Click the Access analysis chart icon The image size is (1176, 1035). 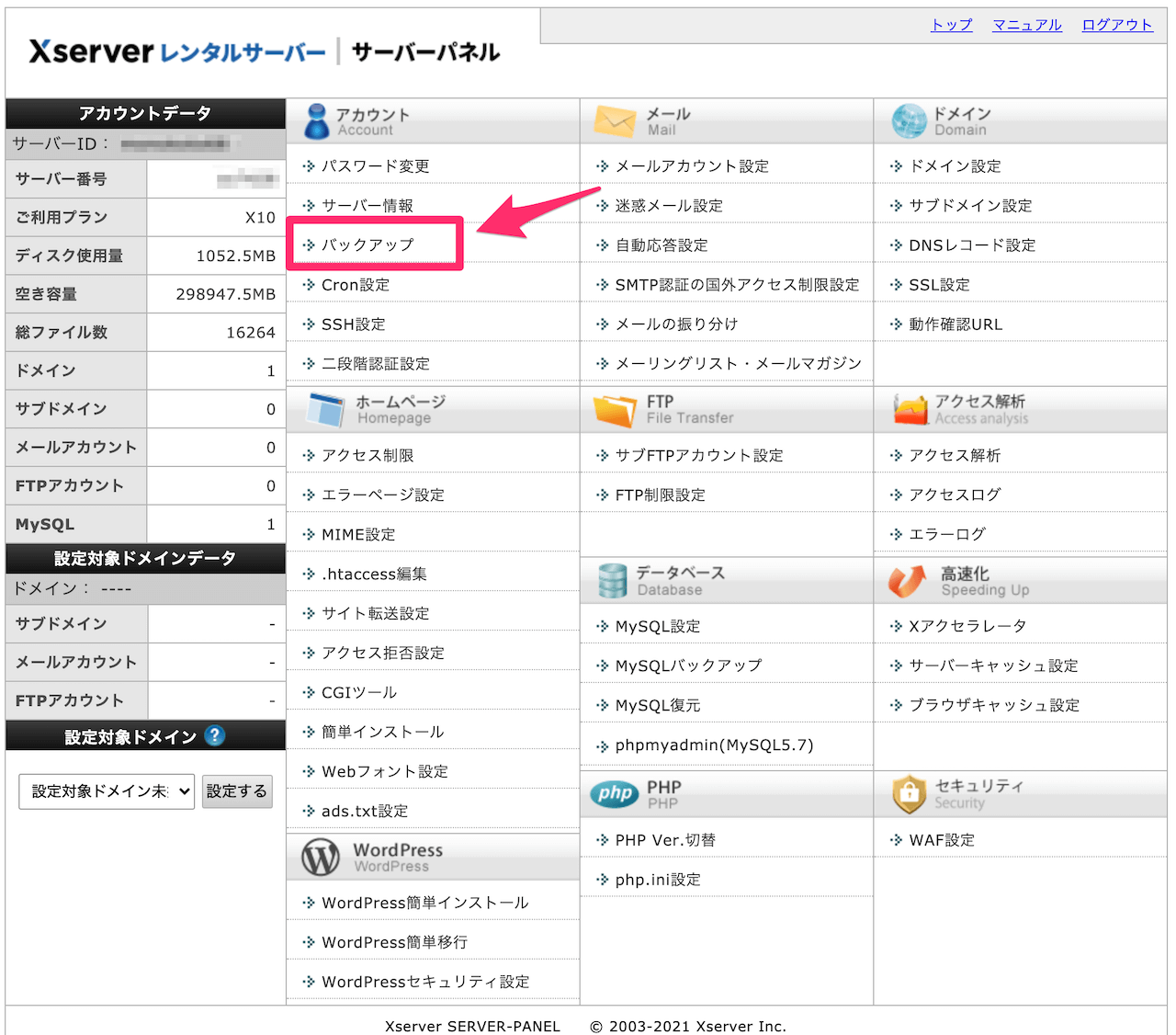[910, 410]
